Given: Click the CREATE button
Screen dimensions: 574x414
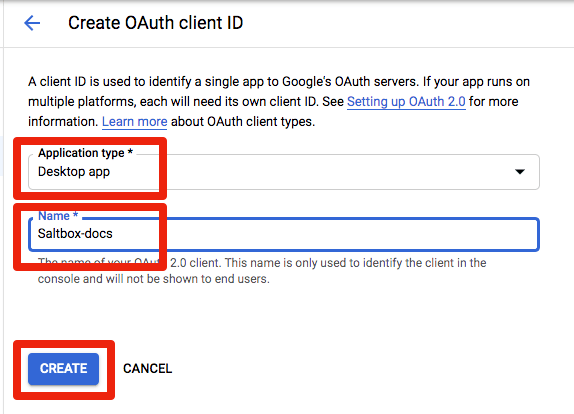Looking at the screenshot, I should coord(63,369).
